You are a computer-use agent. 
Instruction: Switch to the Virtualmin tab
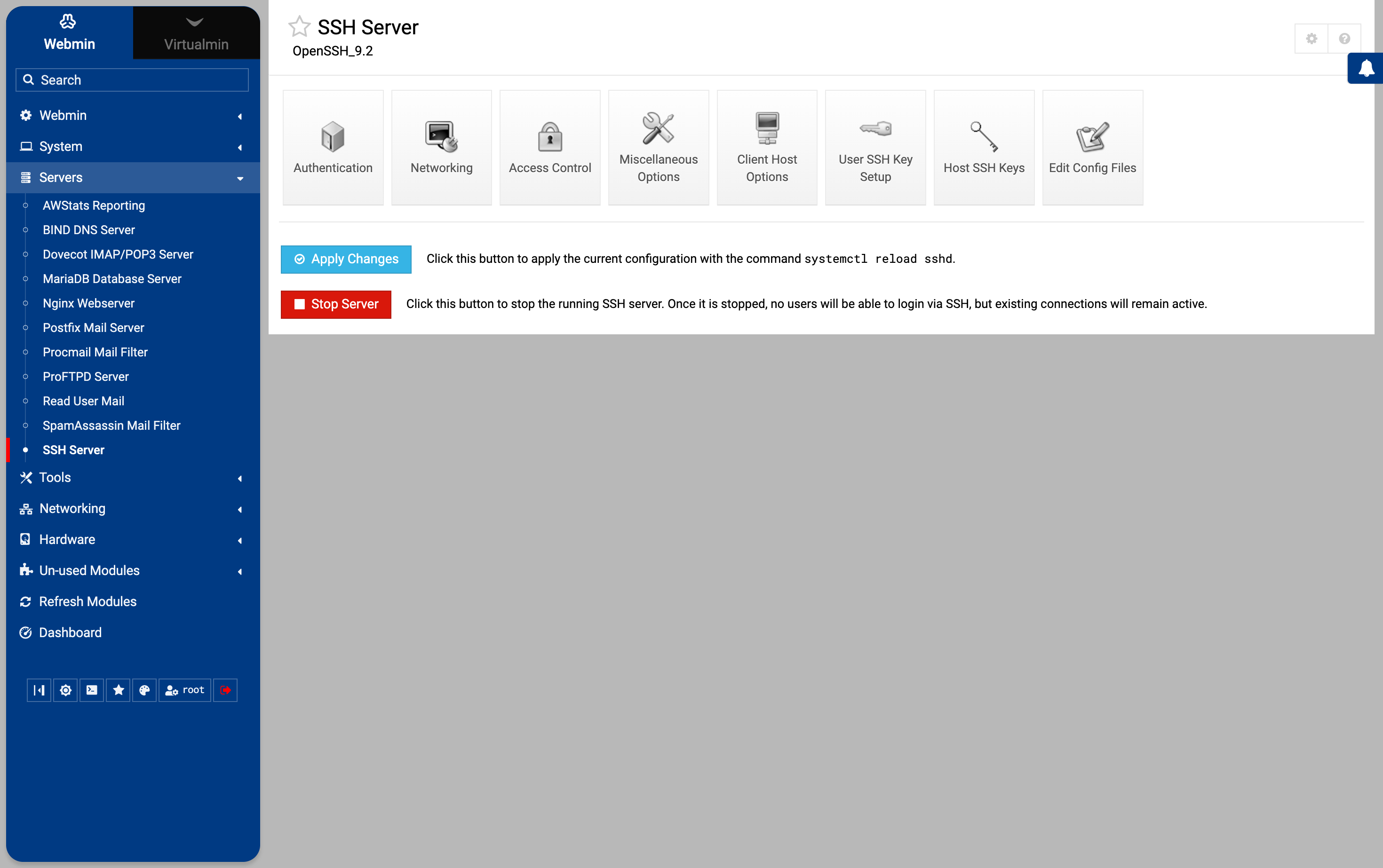point(196,33)
